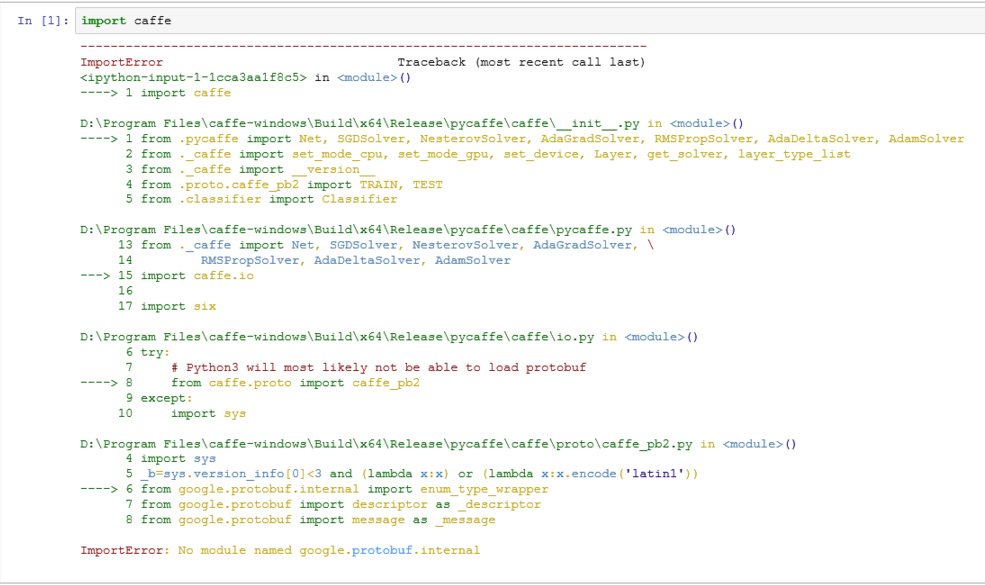This screenshot has width=985, height=585.
Task: Click the 'In [1]:' cell prompt
Action: (43, 21)
